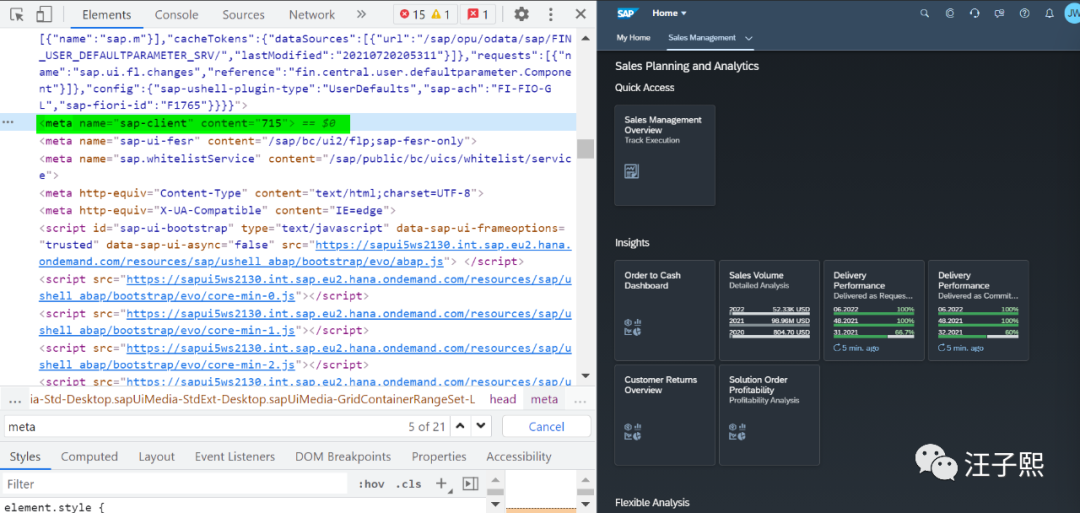Open the DevTools three-dot customize menu
This screenshot has height=513, width=1080.
coord(550,14)
